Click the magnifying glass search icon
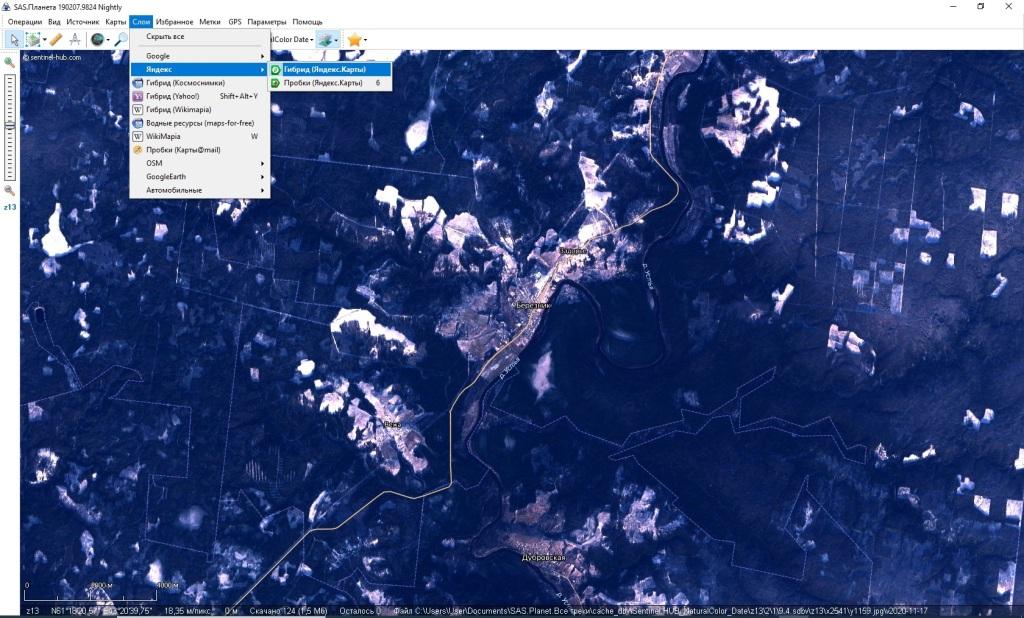Screen dimensions: 1024x618 (121, 39)
